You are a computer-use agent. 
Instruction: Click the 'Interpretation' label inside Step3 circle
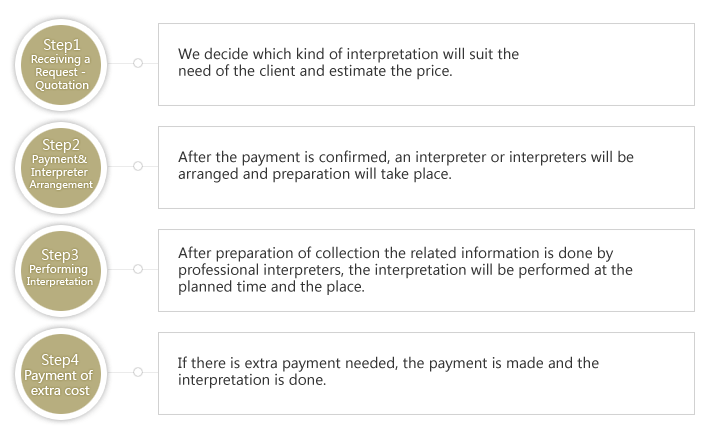60,282
